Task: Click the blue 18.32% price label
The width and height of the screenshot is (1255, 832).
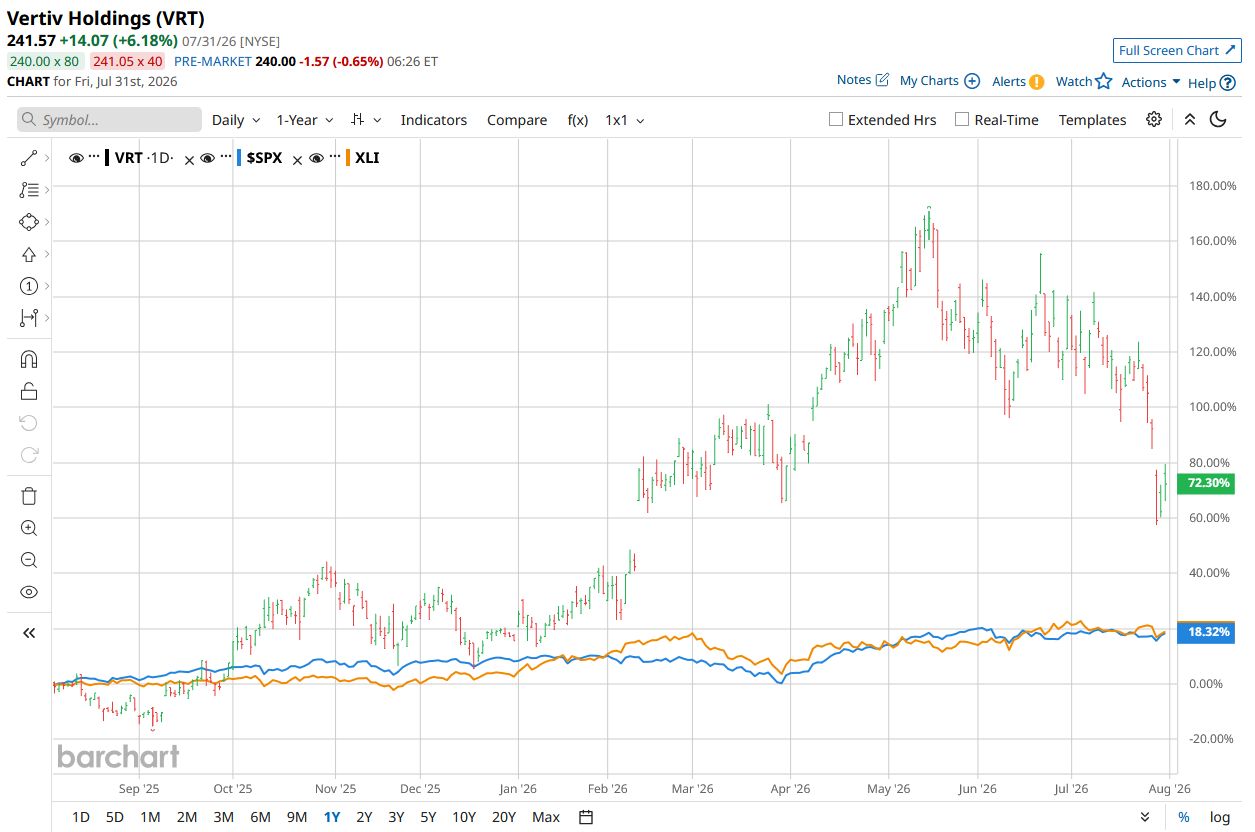Action: pos(1208,632)
